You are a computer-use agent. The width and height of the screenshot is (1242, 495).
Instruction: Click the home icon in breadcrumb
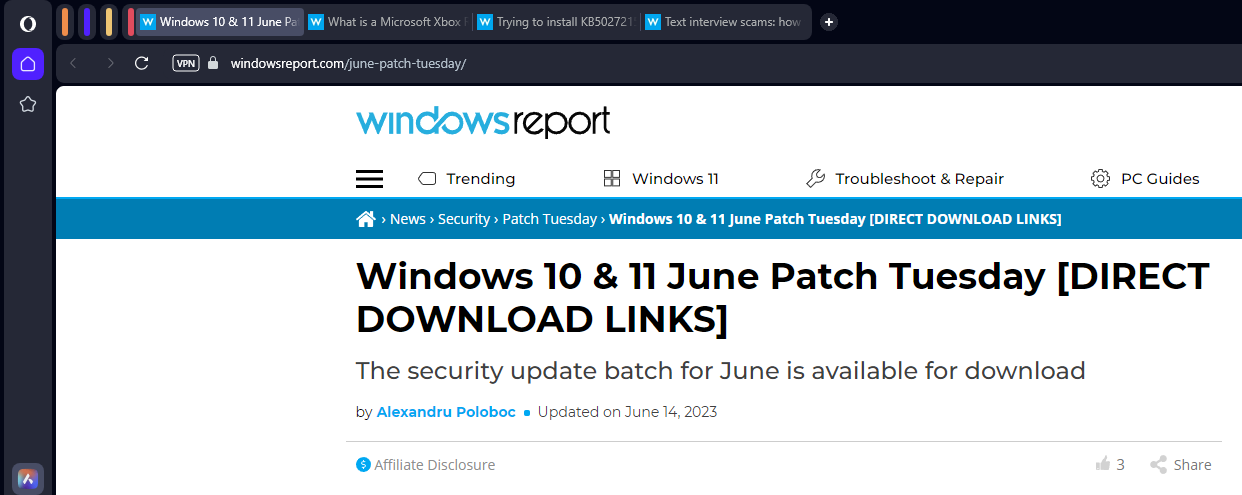366,219
